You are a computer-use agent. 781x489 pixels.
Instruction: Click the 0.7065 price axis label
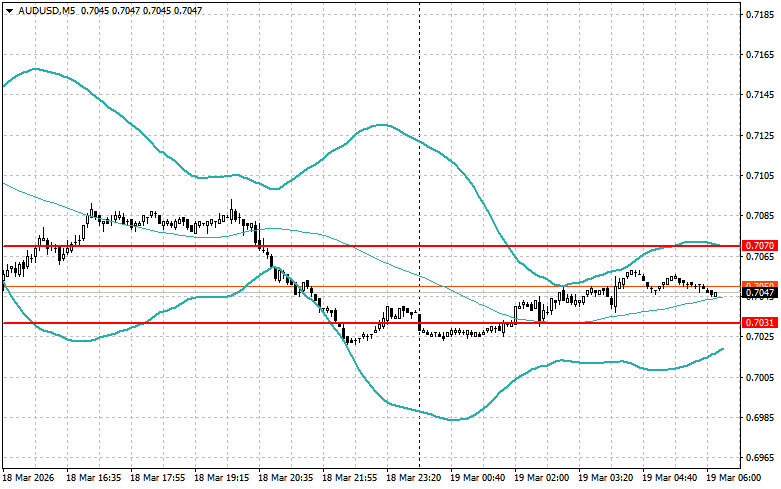tap(761, 256)
